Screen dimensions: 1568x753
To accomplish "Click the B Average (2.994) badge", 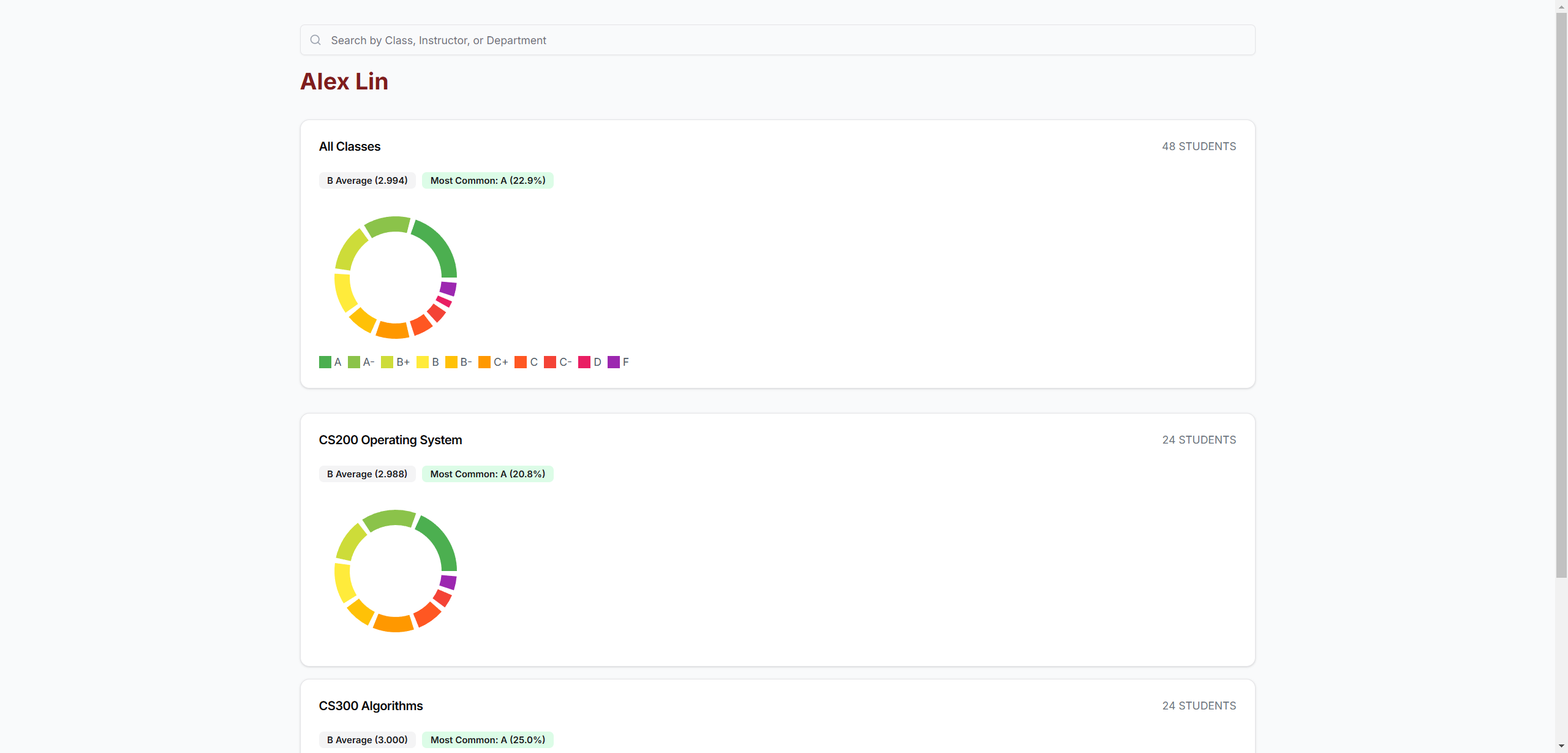I will (367, 181).
